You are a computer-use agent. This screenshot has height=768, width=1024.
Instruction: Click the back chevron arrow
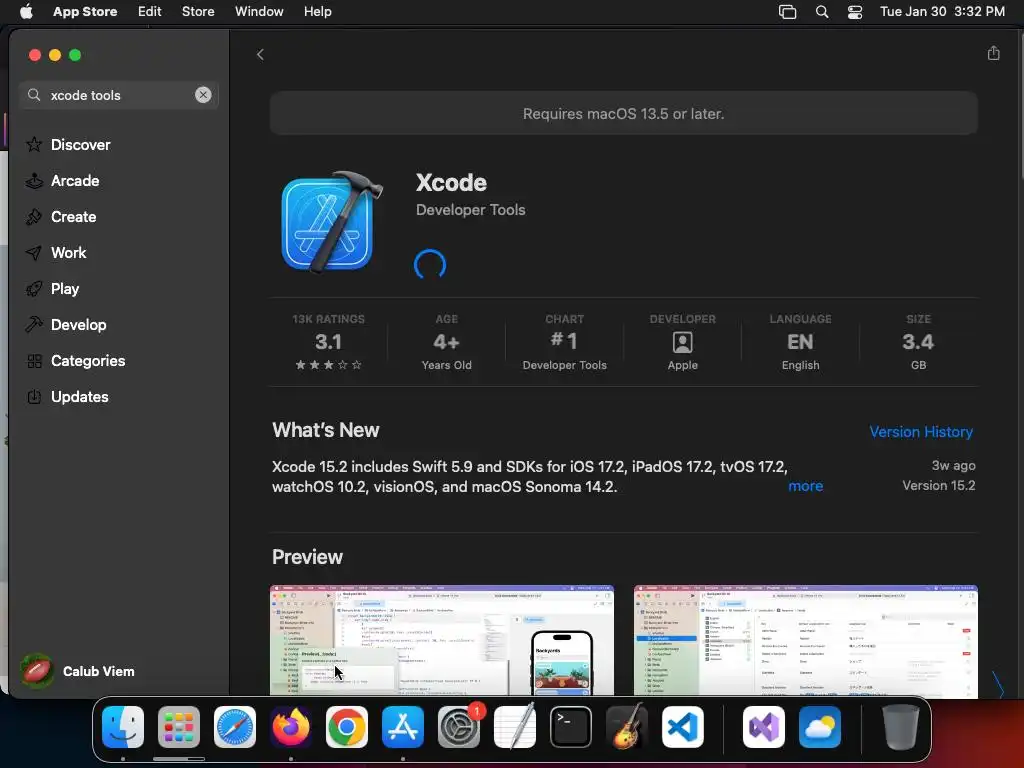(x=260, y=55)
